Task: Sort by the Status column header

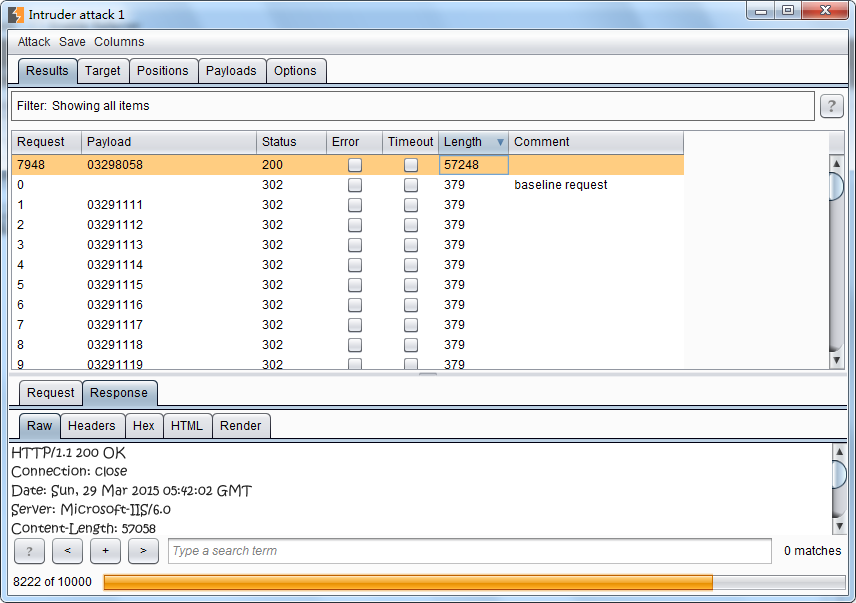Action: point(291,142)
